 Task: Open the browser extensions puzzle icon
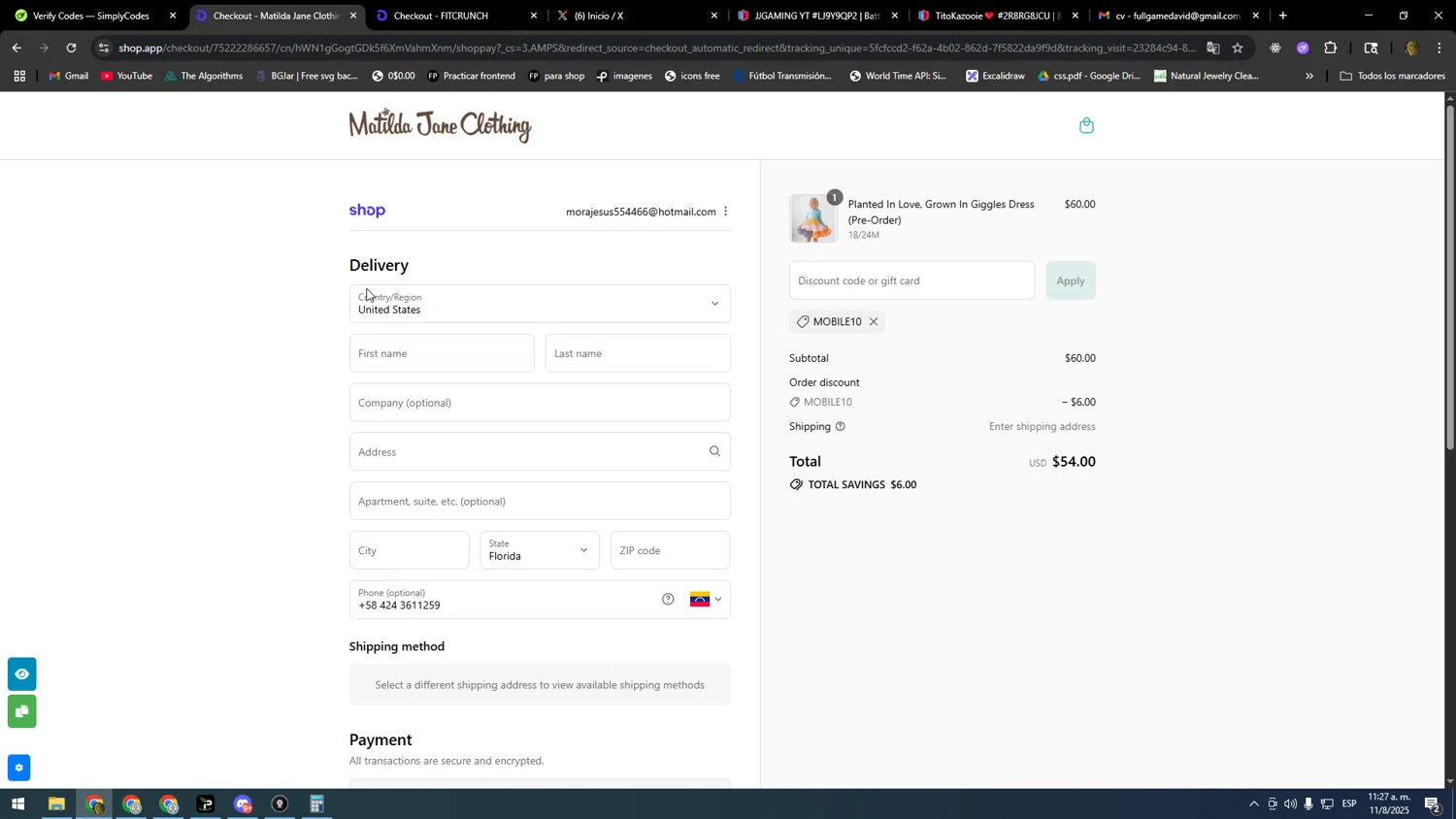tap(1331, 48)
